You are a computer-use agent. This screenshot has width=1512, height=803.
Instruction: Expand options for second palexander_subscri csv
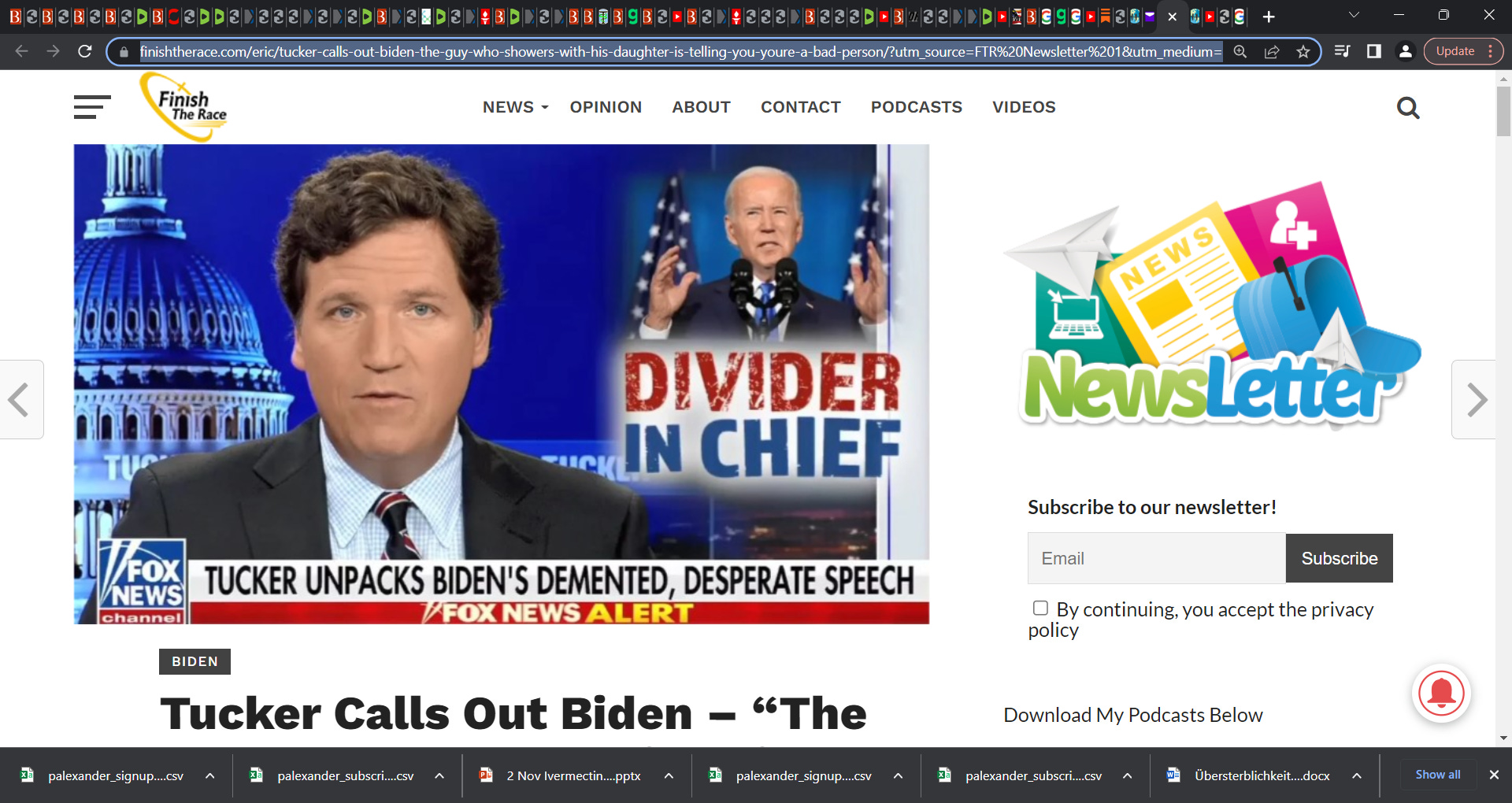point(1128,775)
